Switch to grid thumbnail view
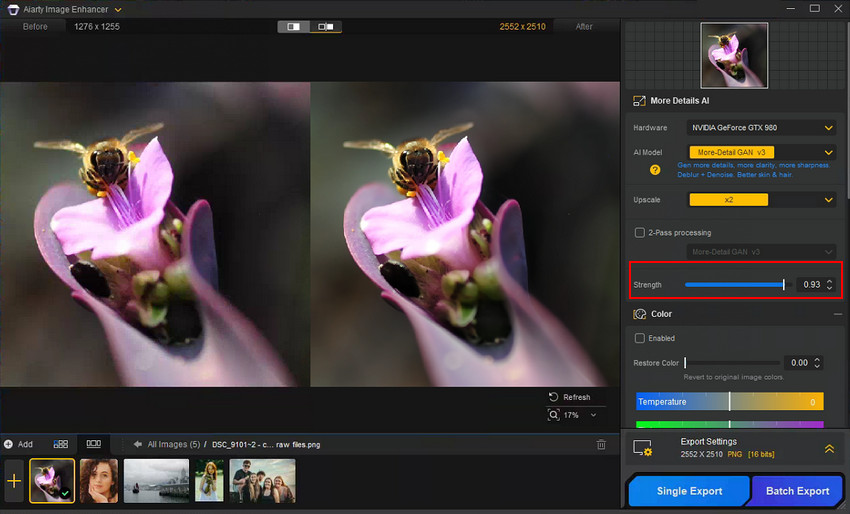The height and width of the screenshot is (514, 850). (x=61, y=444)
